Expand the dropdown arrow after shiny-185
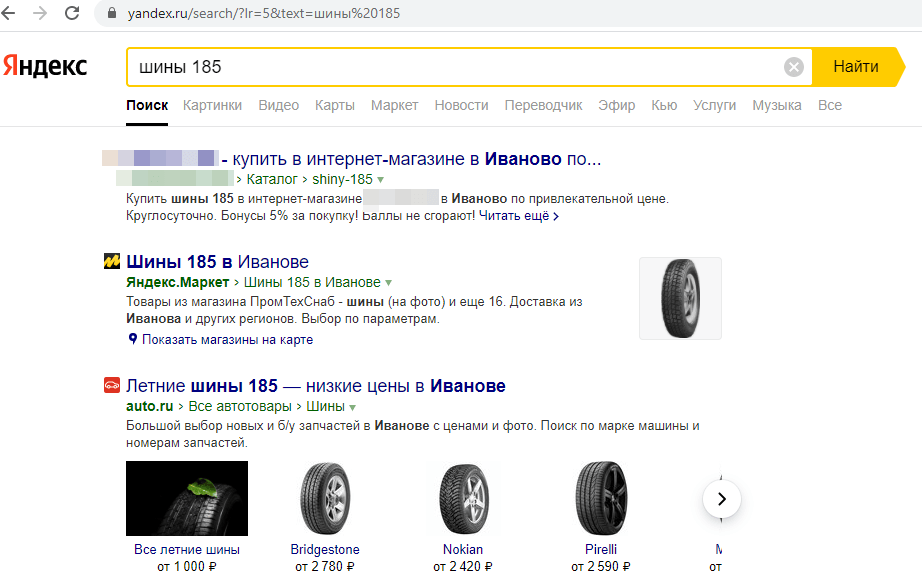Viewport: 922px width, 584px height. (x=380, y=180)
